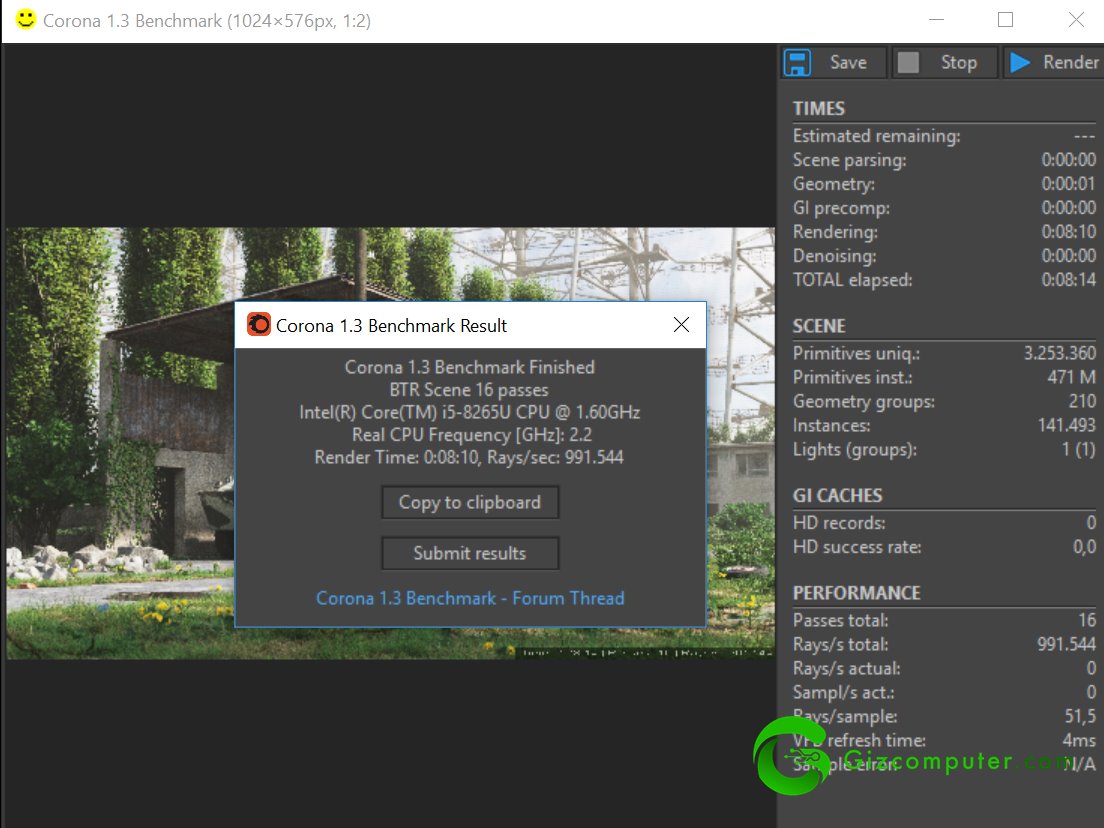This screenshot has height=828, width=1104.
Task: Click the Save button with floppy icon
Action: tap(834, 63)
